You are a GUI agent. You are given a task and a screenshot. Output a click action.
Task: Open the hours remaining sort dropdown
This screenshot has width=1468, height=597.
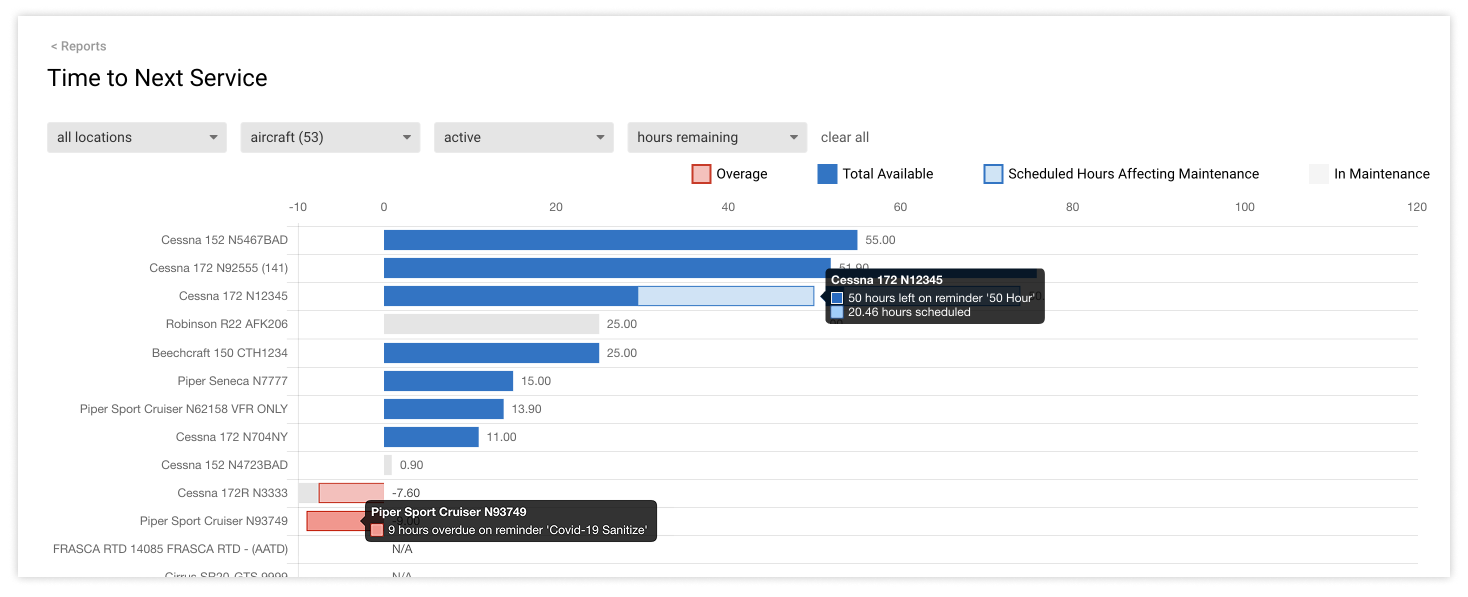(716, 137)
